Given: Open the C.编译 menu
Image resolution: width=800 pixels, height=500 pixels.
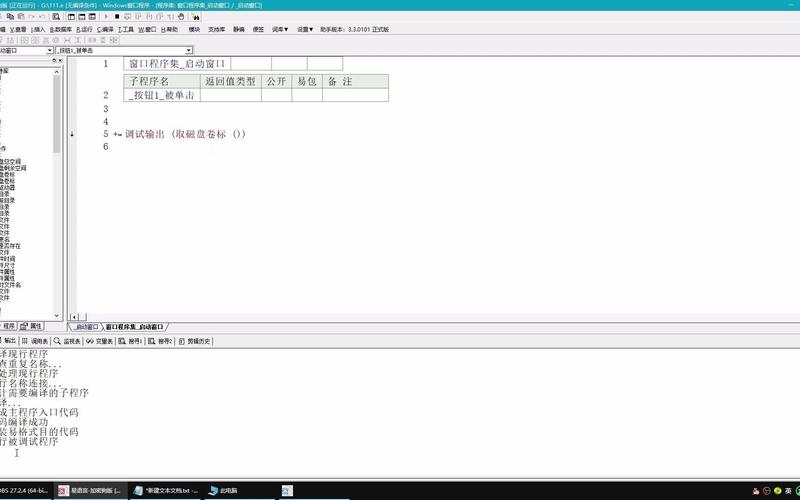Looking at the screenshot, I should [x=105, y=30].
